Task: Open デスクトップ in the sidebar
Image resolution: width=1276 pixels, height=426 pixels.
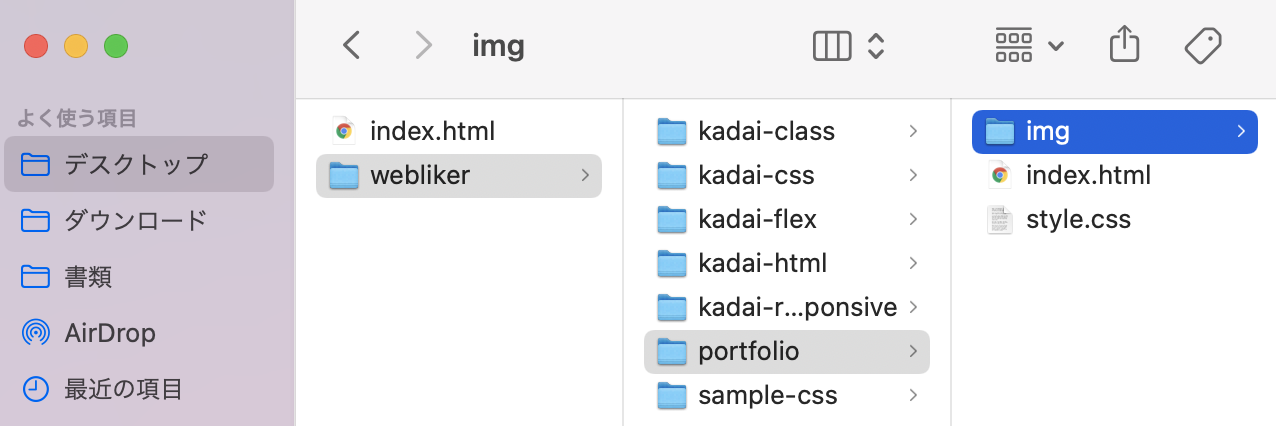Action: [x=139, y=164]
